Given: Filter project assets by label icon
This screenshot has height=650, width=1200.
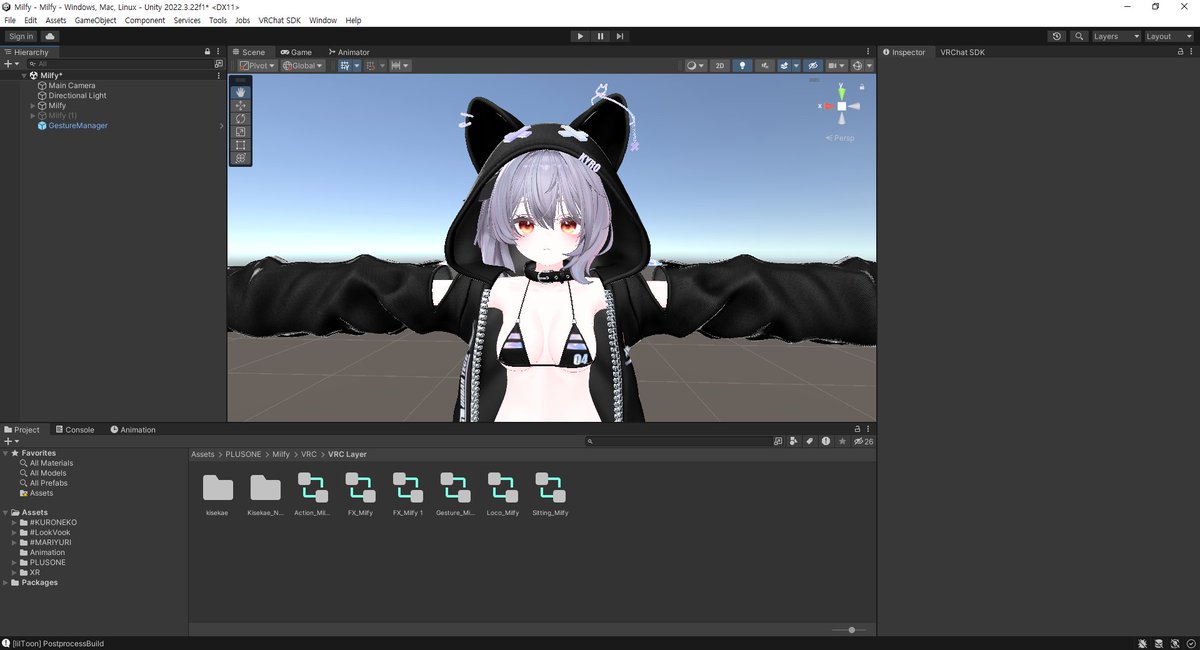Looking at the screenshot, I should point(809,441).
